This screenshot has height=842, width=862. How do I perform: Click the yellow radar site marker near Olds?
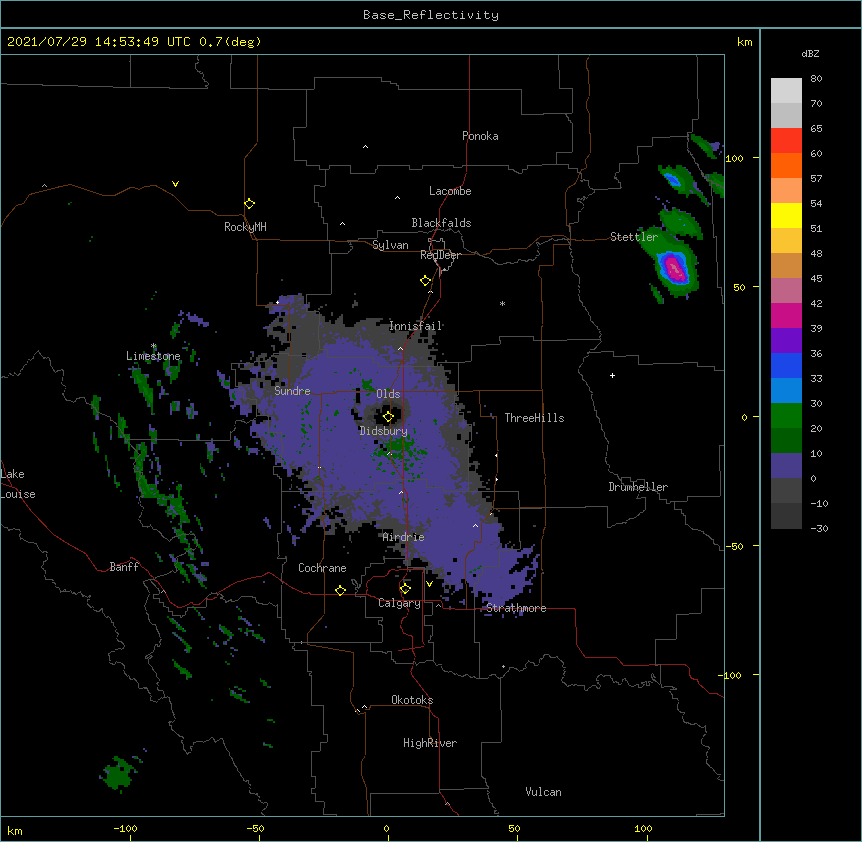(x=388, y=417)
